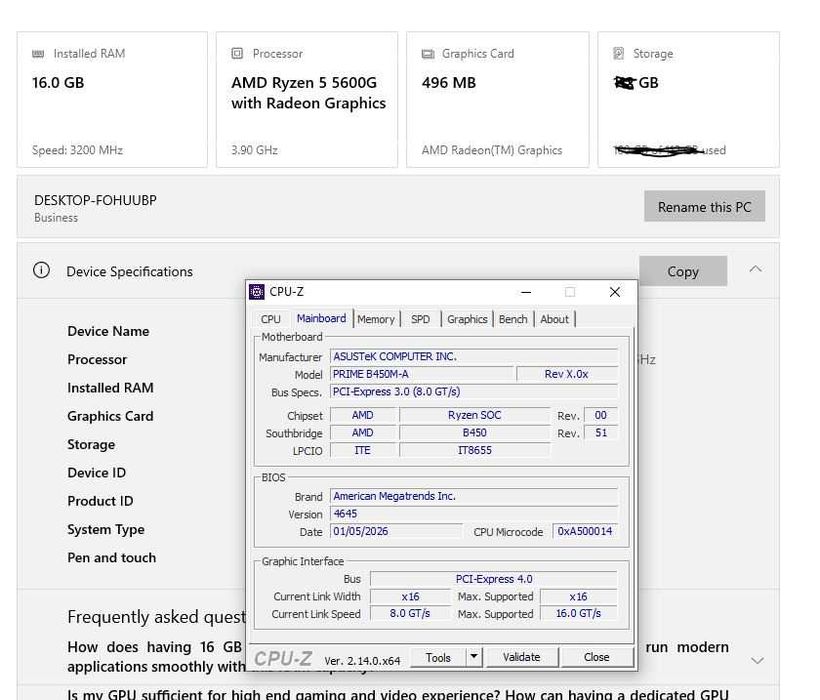Image resolution: width=820 pixels, height=700 pixels.
Task: Click the Processor chip icon
Action: point(237,53)
